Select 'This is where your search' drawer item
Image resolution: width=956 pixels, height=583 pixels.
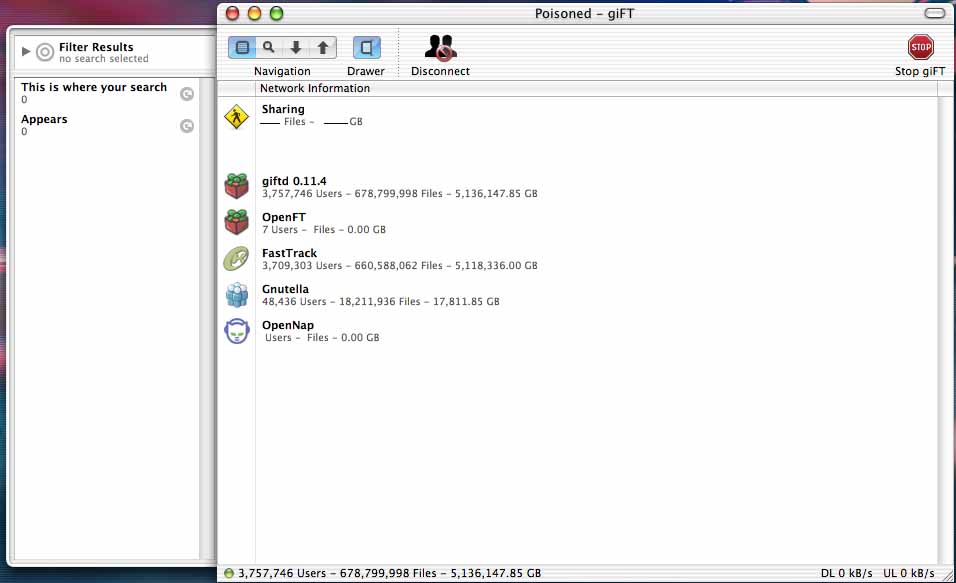tap(107, 93)
